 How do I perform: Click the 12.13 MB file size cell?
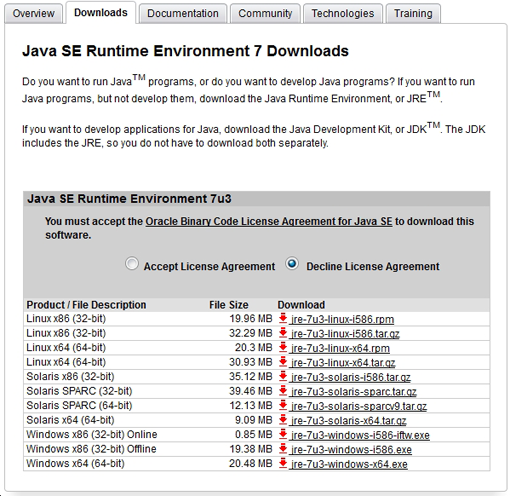click(x=251, y=405)
